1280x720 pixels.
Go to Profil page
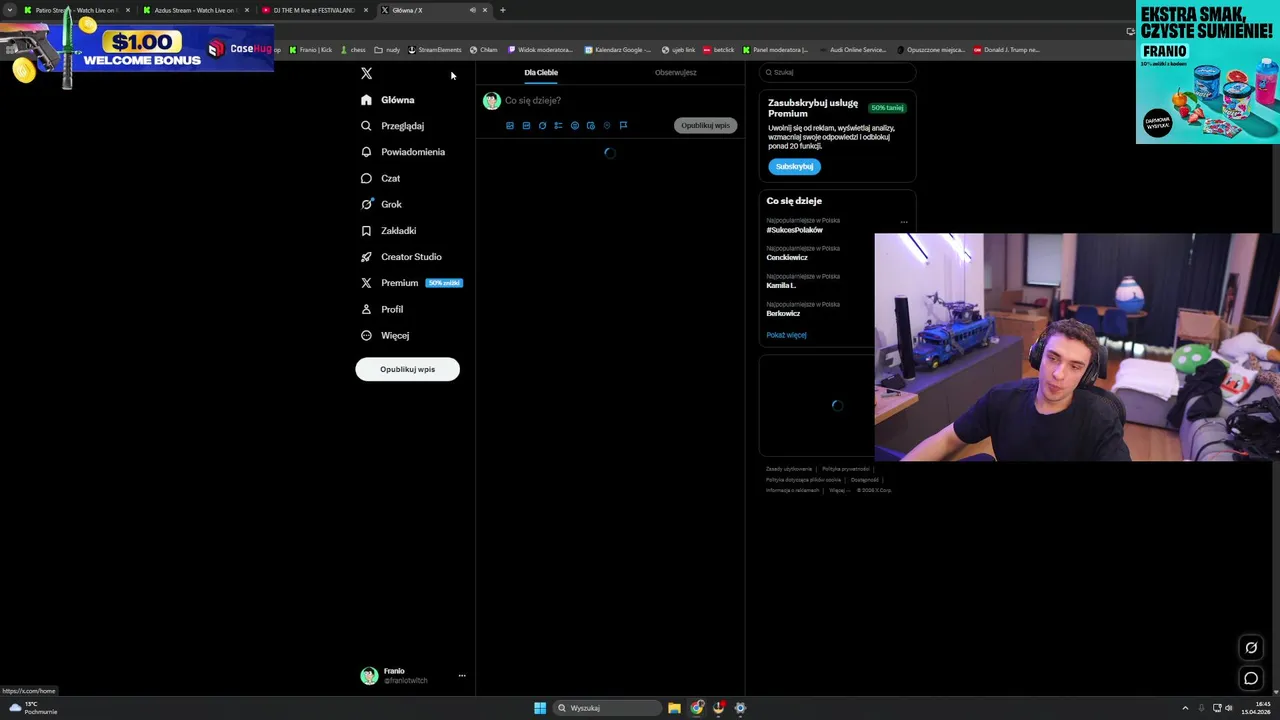382,309
